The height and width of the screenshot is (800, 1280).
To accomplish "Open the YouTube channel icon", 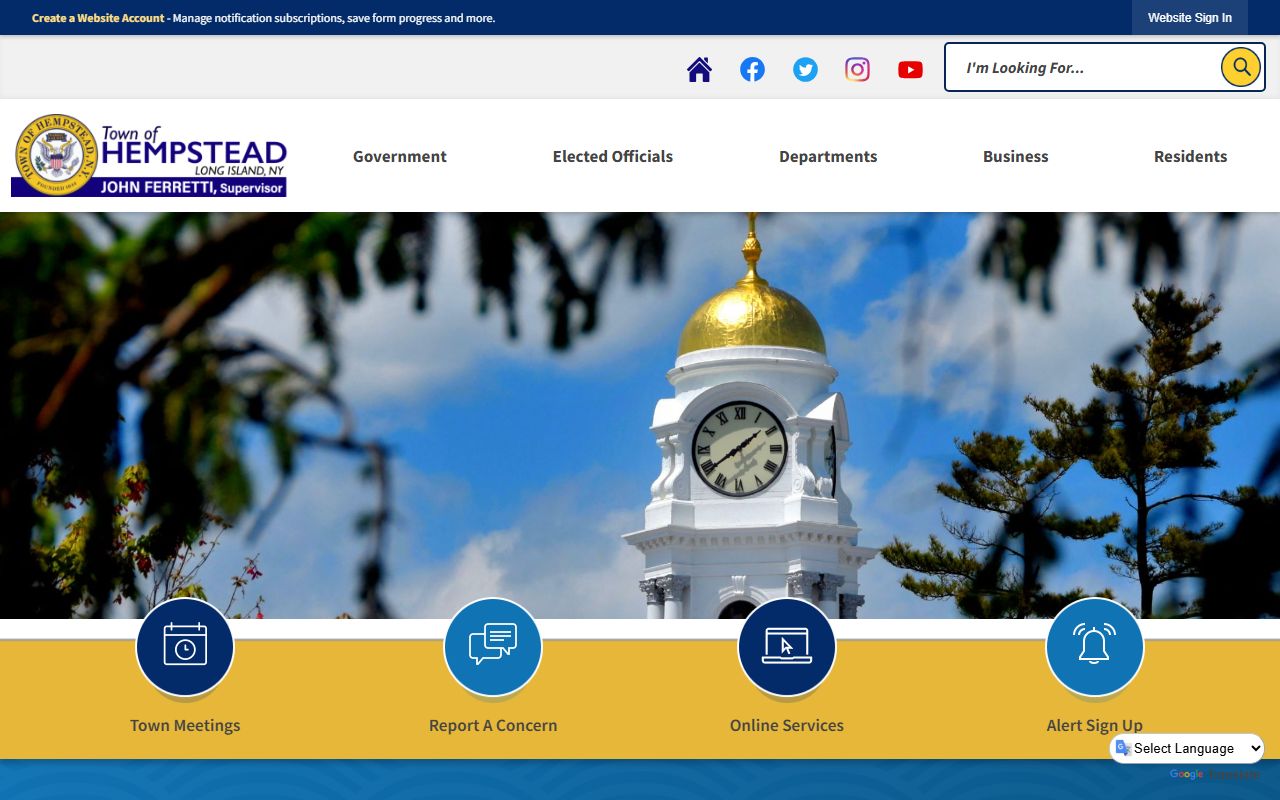I will pyautogui.click(x=910, y=69).
